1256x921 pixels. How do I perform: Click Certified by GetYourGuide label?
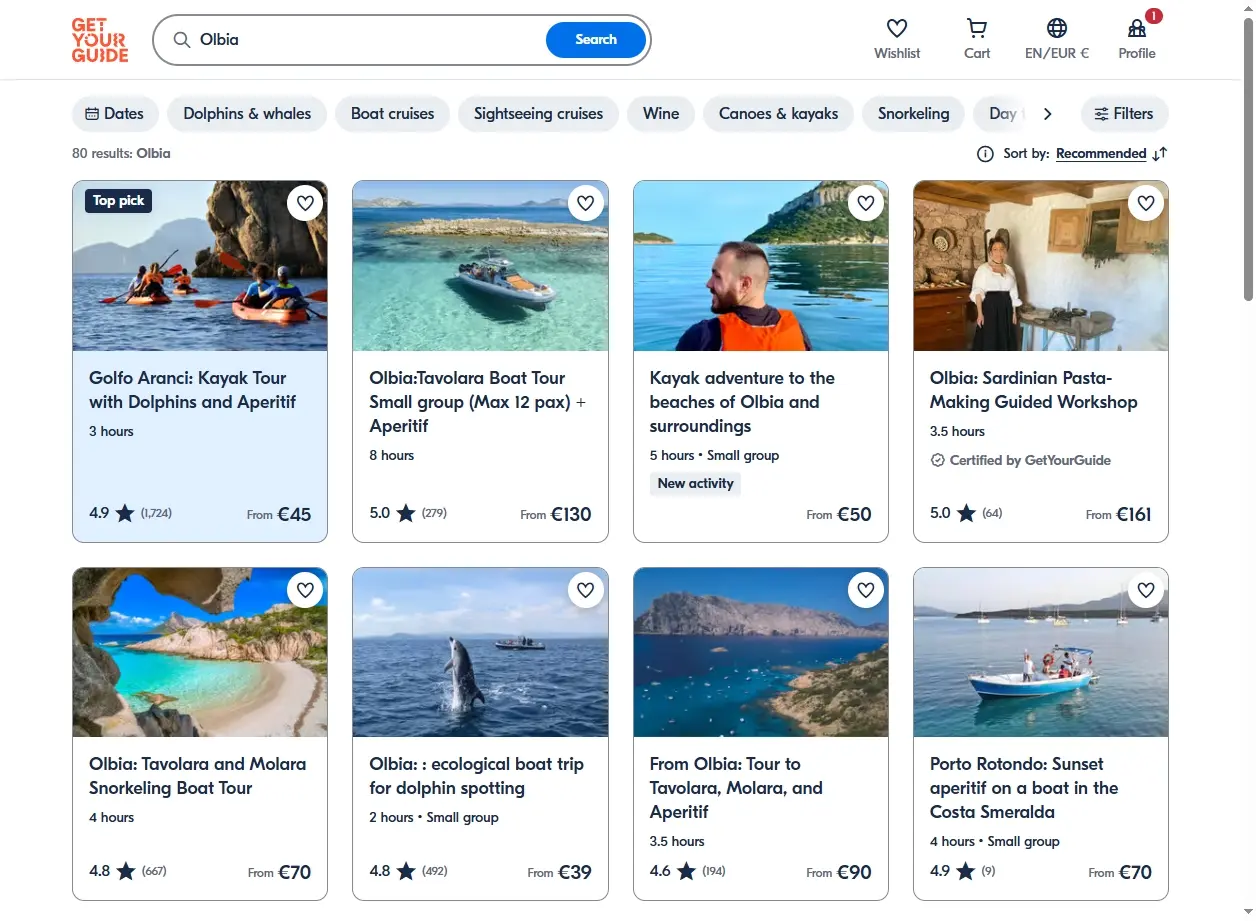click(1021, 461)
